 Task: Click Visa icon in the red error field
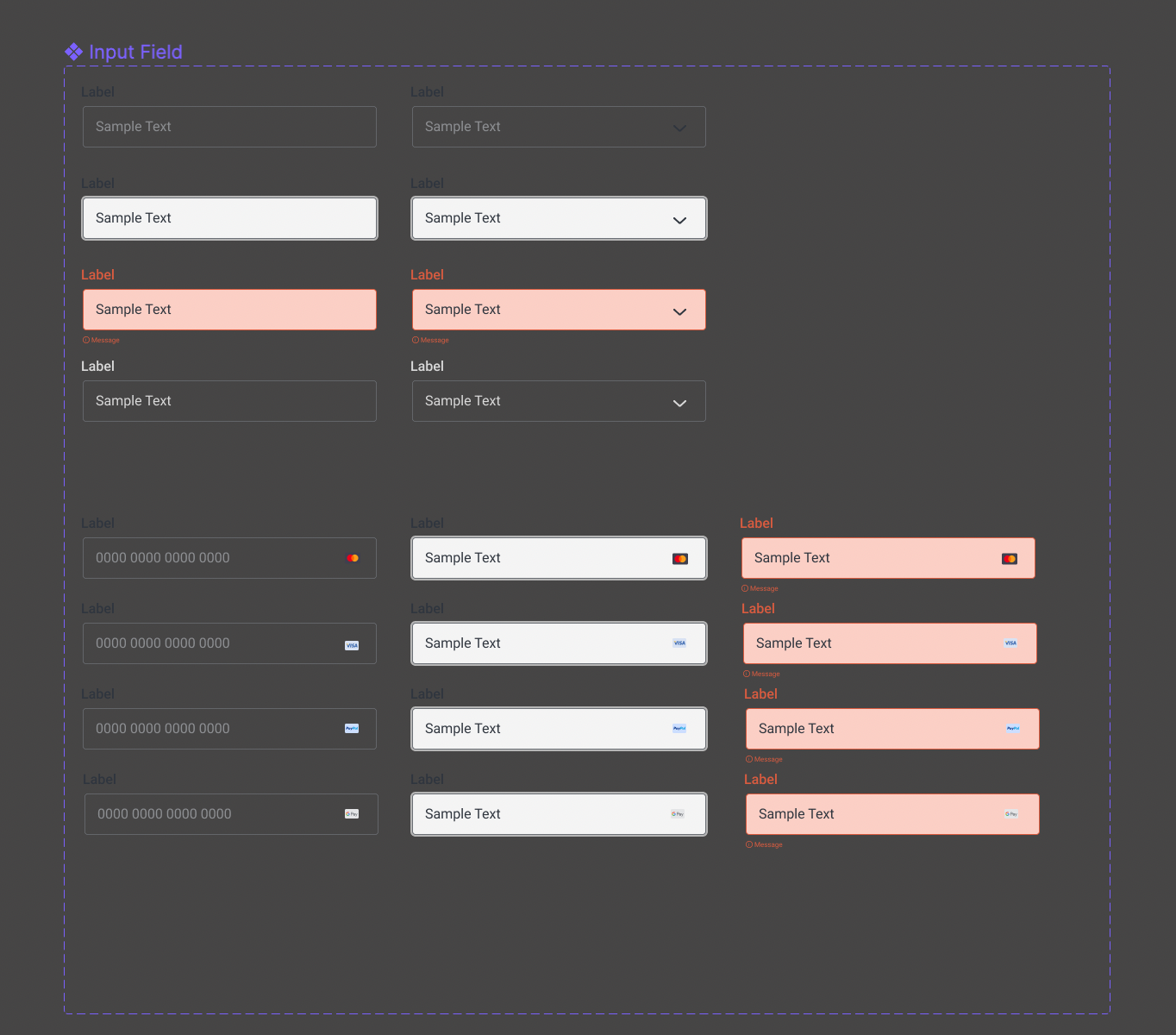click(1010, 643)
